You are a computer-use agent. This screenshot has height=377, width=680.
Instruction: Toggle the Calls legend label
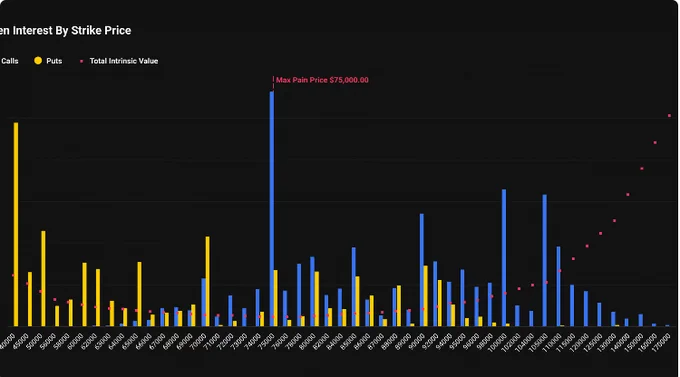click(9, 61)
